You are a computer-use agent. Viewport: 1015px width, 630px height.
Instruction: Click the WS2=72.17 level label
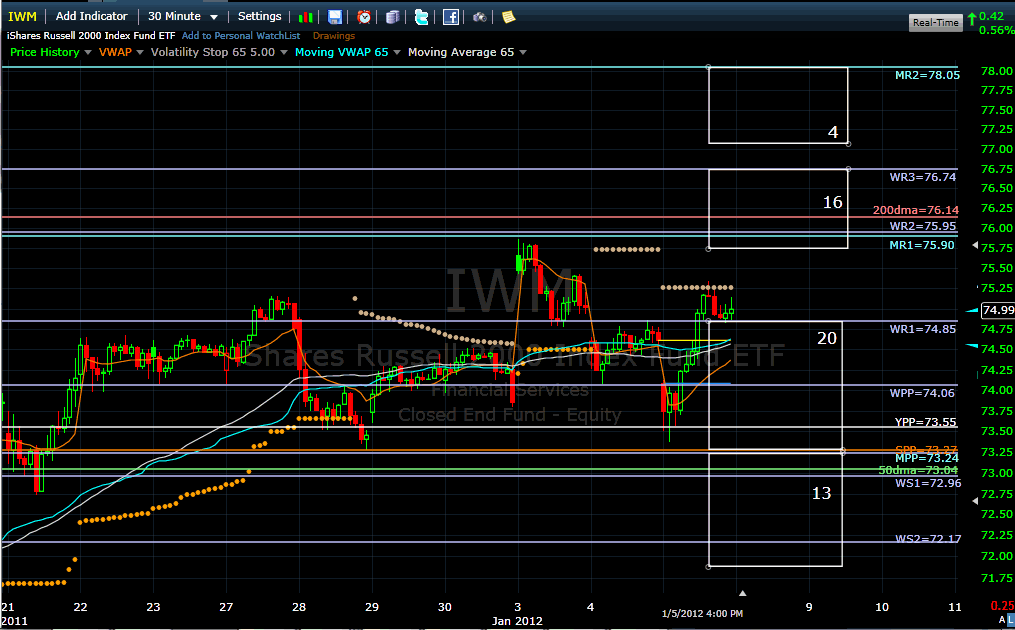(x=928, y=539)
